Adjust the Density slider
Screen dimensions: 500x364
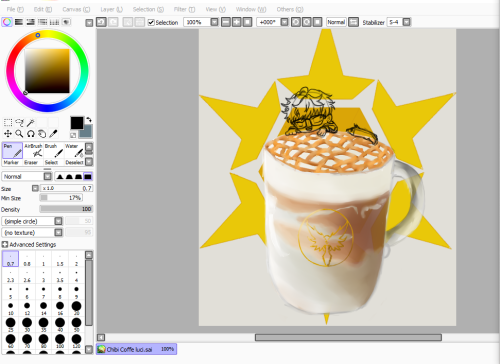click(66, 209)
